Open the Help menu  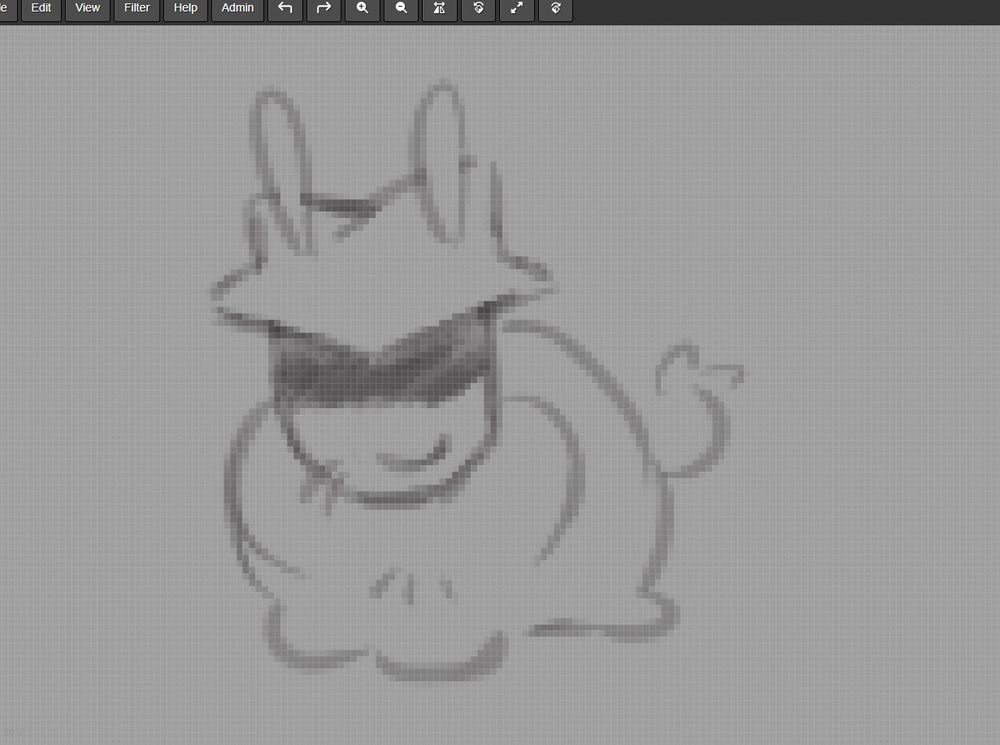point(186,8)
